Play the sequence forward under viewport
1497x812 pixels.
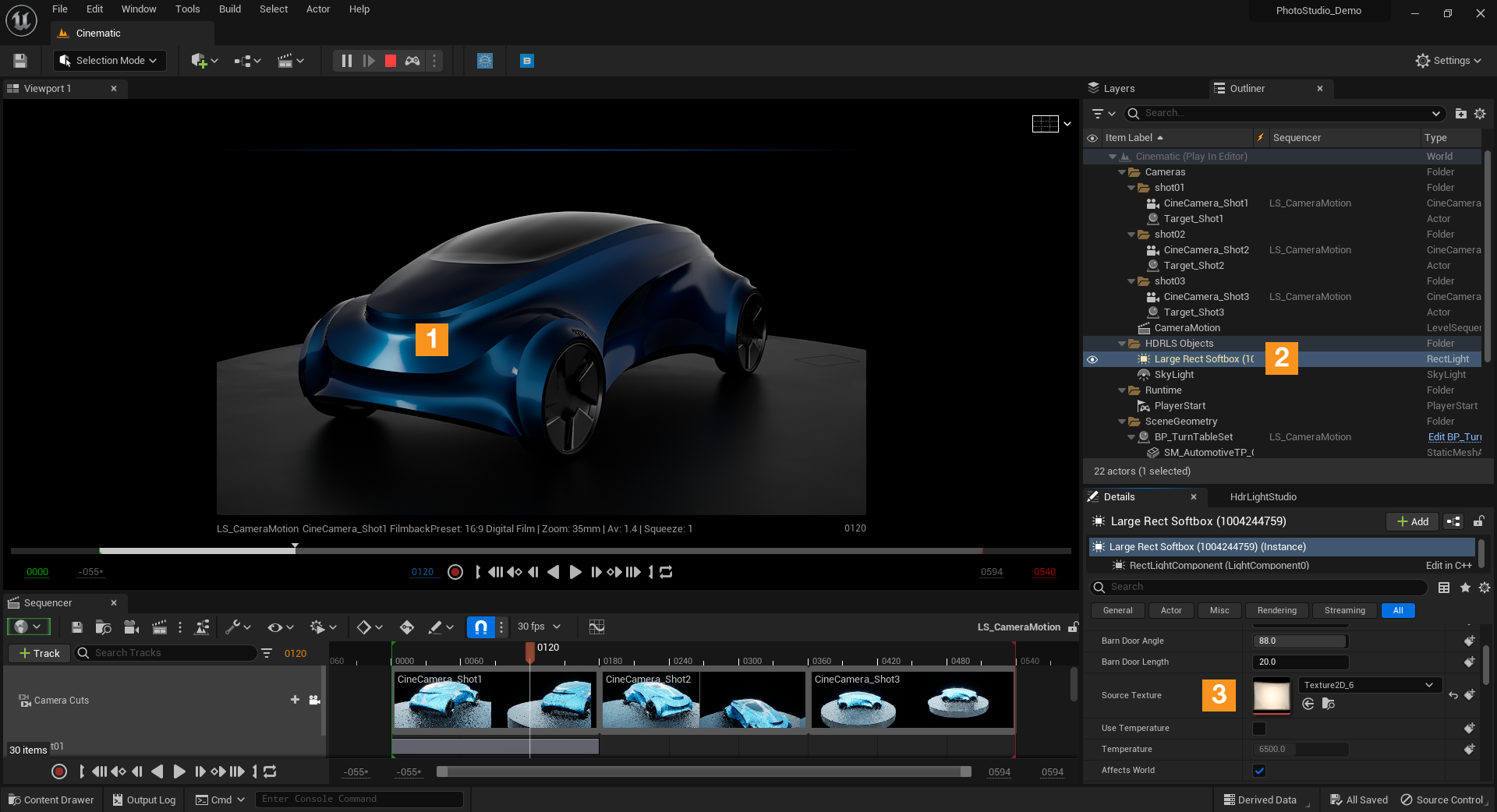pyautogui.click(x=575, y=572)
